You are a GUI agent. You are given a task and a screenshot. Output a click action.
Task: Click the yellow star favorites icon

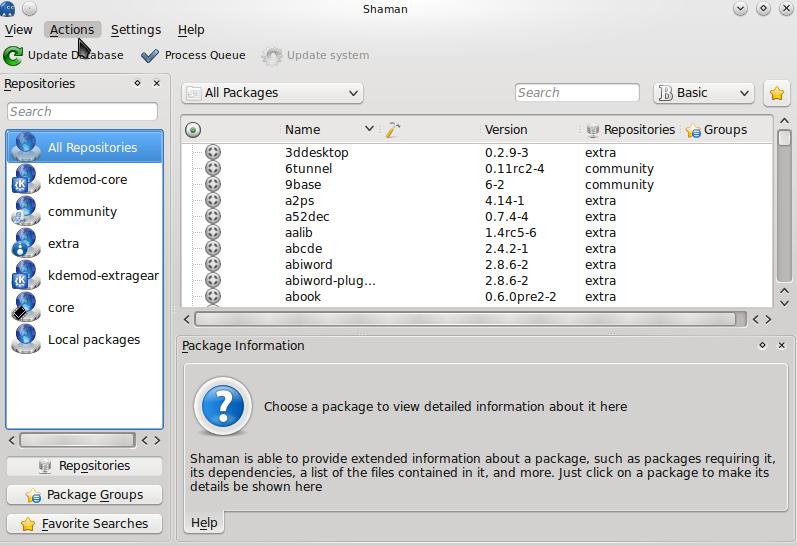pyautogui.click(x=776, y=93)
